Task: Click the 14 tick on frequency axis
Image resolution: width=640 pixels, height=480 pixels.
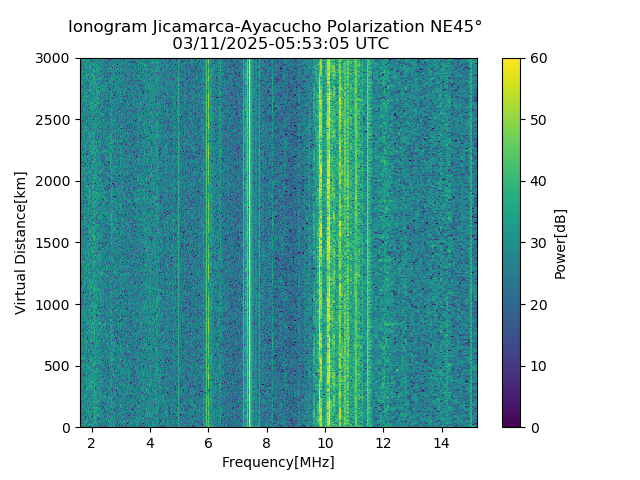Action: coord(442,443)
